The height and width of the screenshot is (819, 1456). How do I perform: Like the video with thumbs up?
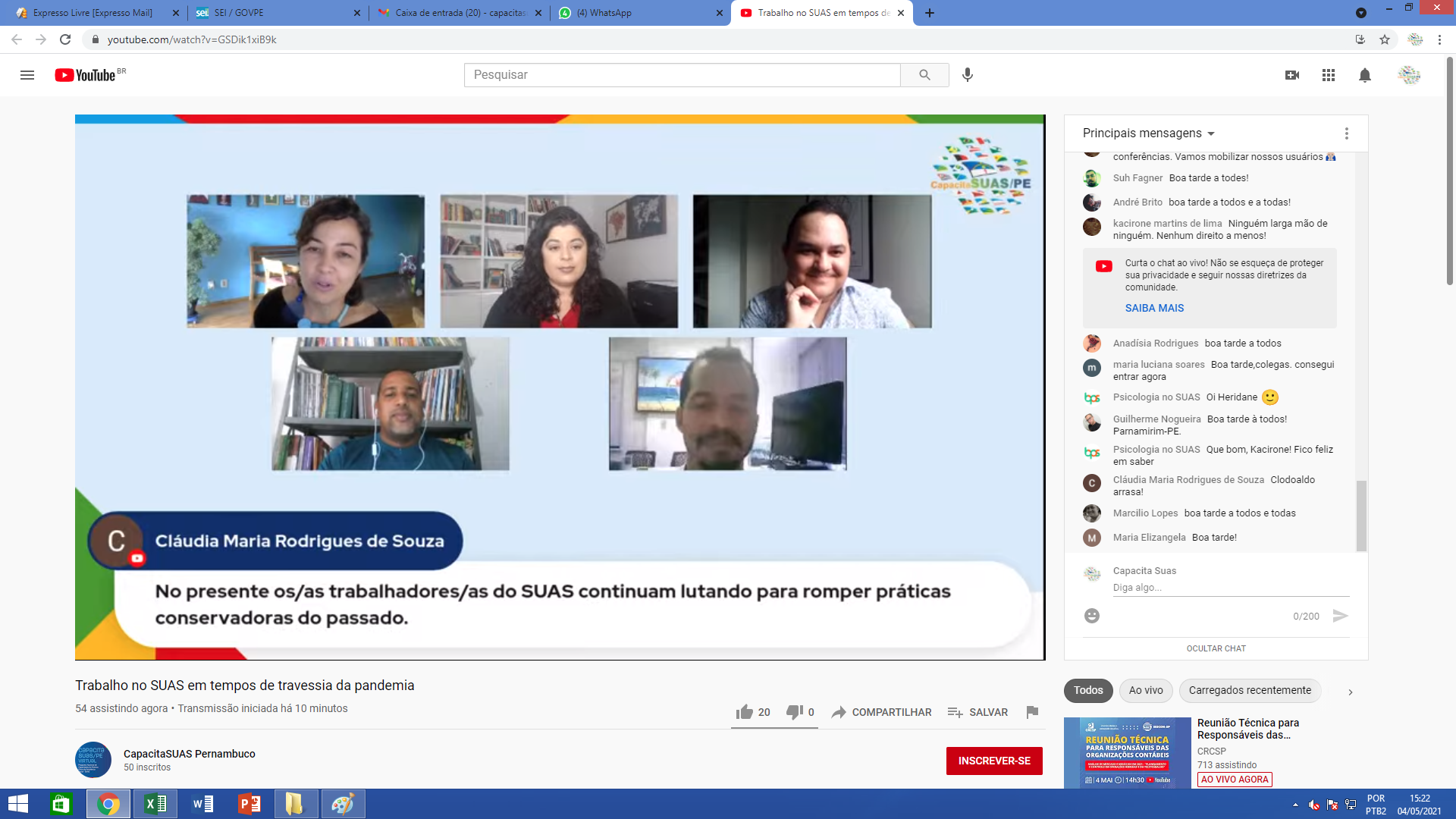(x=745, y=712)
